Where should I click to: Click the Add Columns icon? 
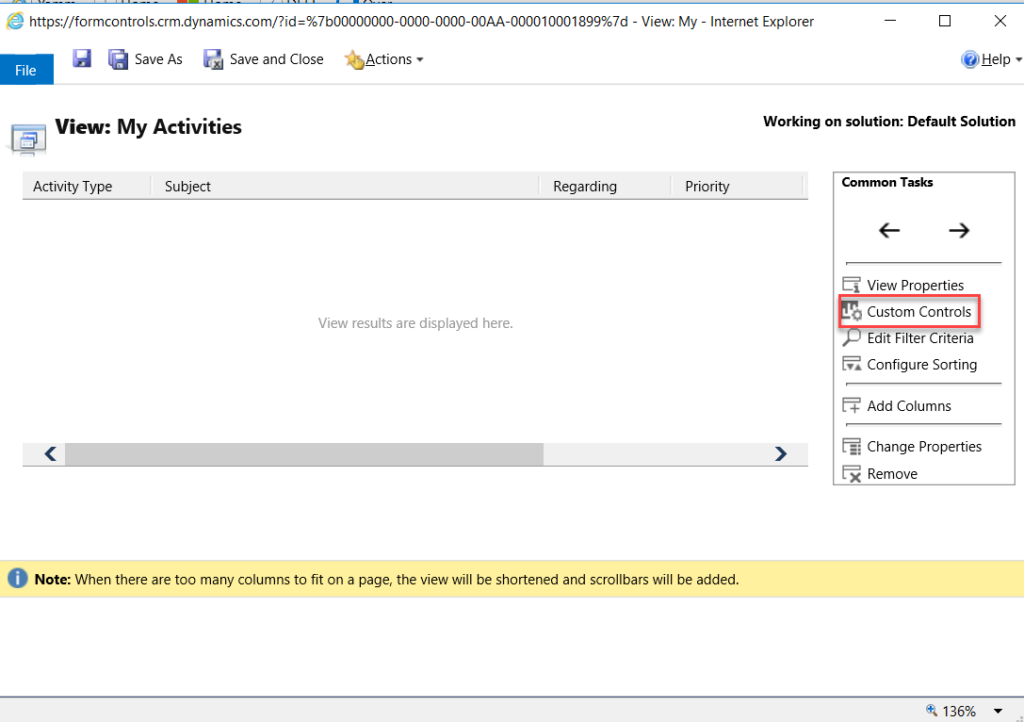click(x=852, y=406)
